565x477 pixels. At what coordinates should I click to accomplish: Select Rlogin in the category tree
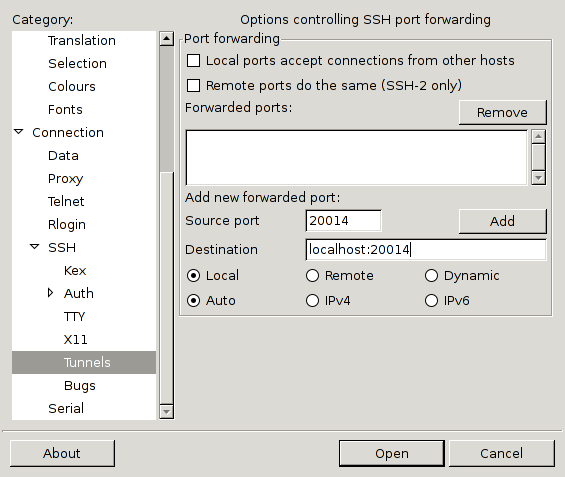(67, 224)
